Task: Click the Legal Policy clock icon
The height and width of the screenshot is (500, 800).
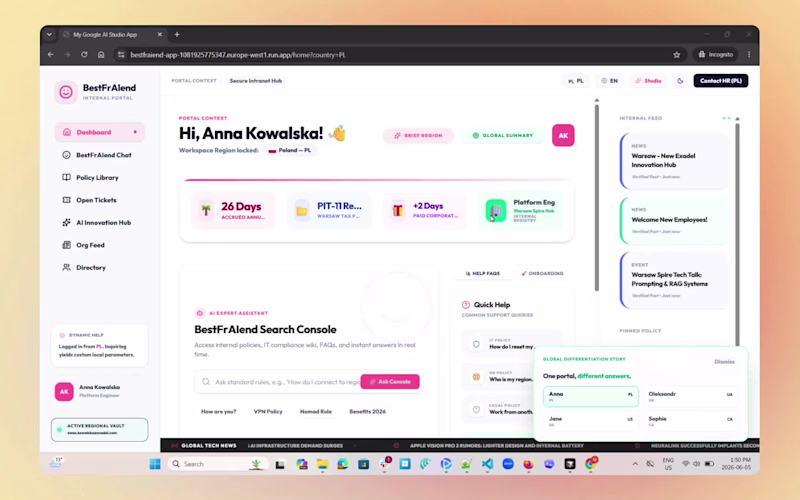Action: point(476,409)
